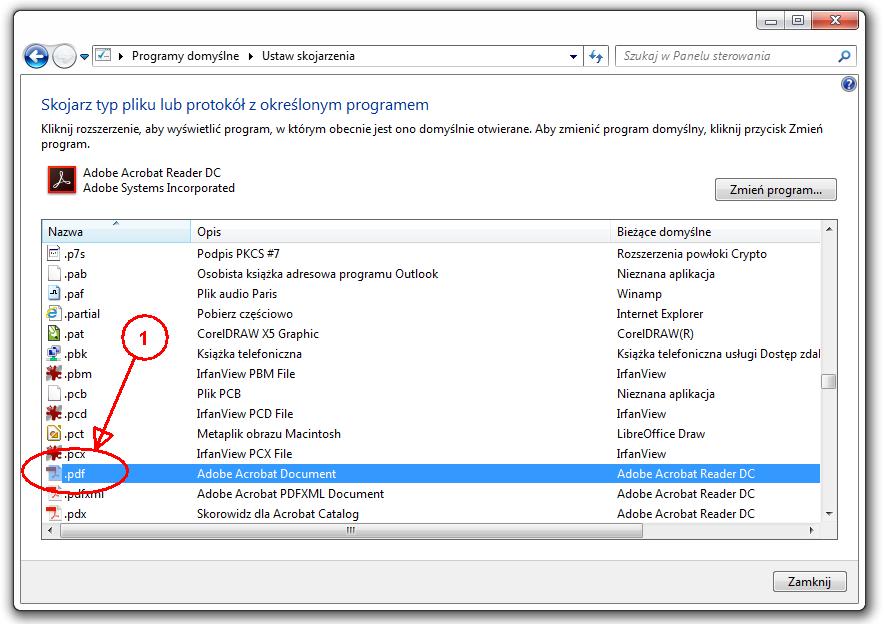Click the horizontal scrollbar thumb
This screenshot has height=624, width=884.
[351, 530]
